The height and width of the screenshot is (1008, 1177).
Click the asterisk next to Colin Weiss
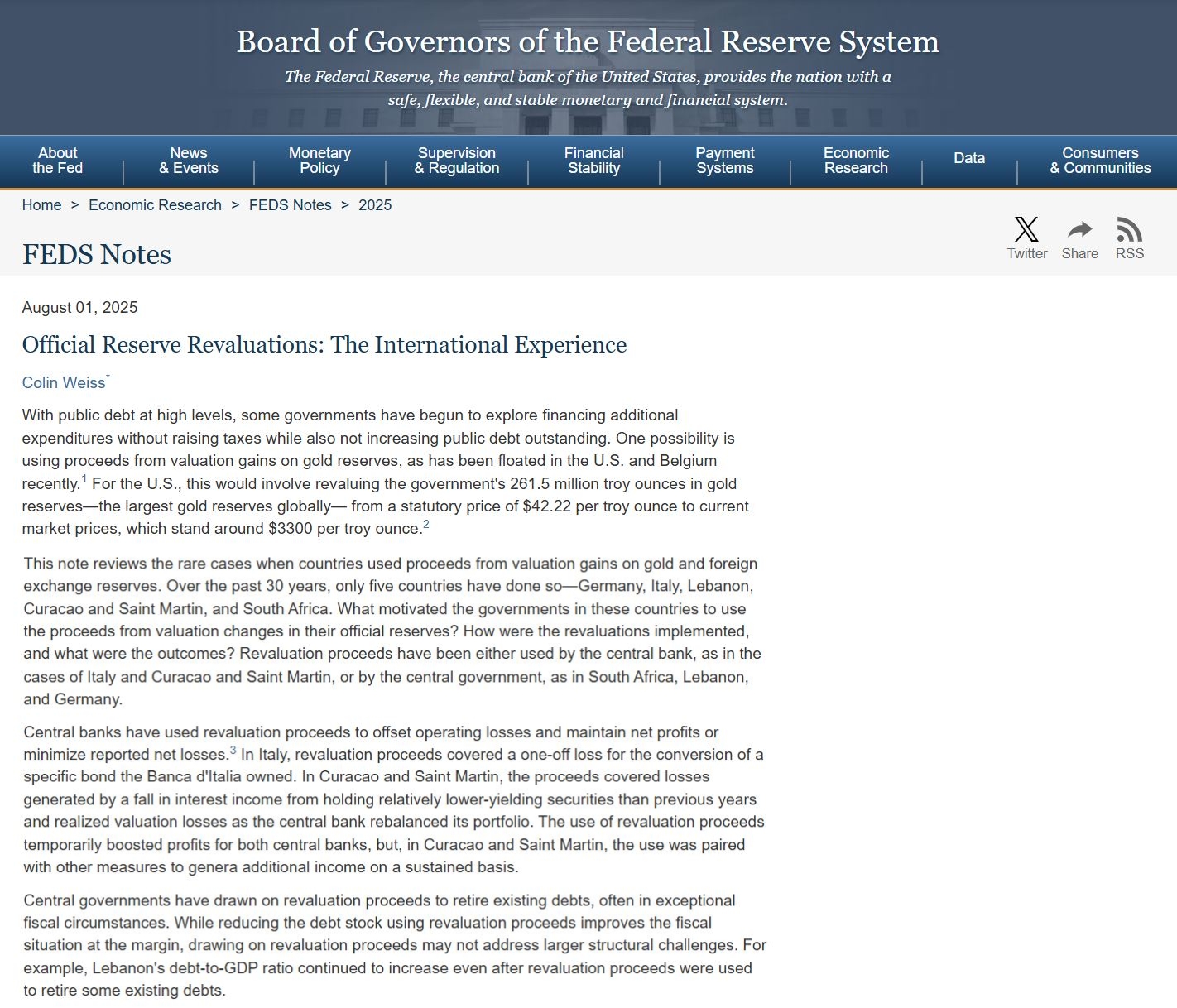(108, 377)
